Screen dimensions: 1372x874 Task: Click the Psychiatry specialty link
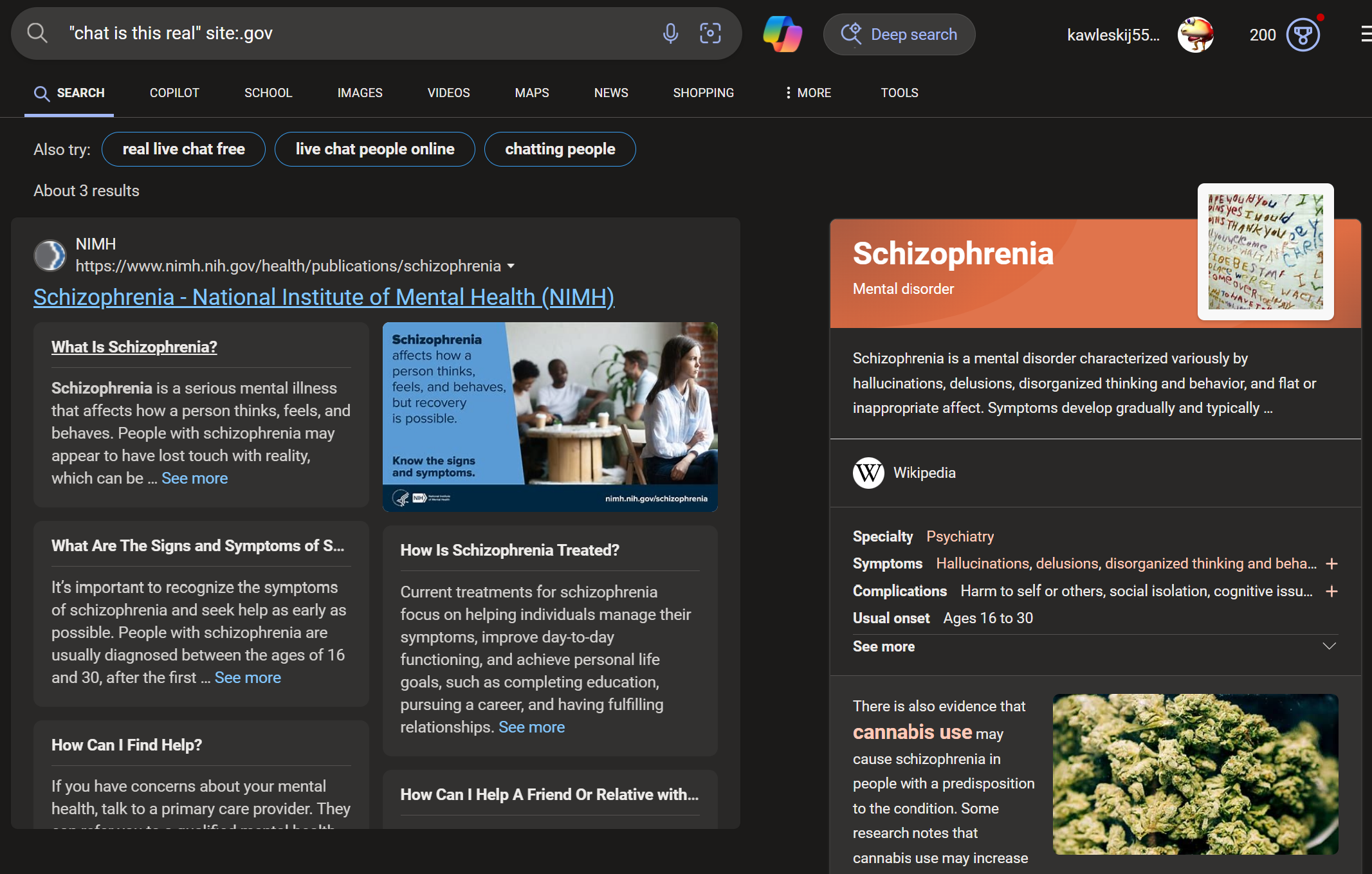[960, 536]
